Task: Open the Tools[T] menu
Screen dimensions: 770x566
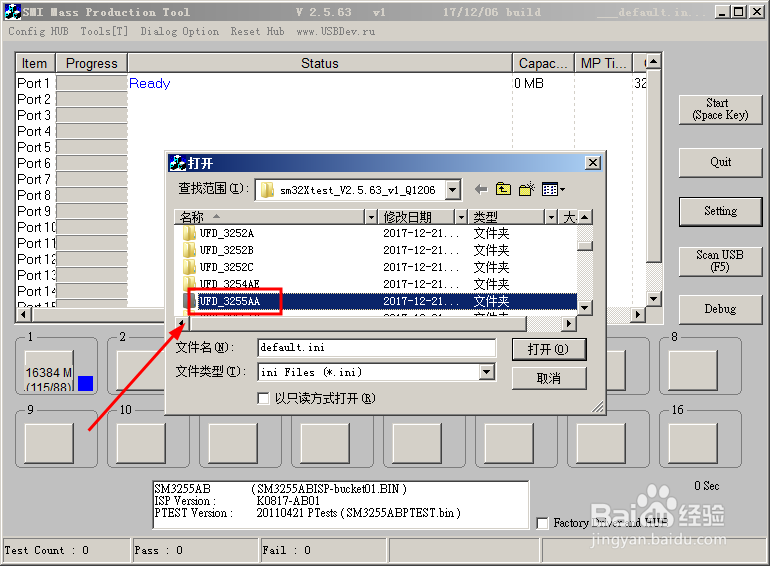Action: [x=104, y=31]
